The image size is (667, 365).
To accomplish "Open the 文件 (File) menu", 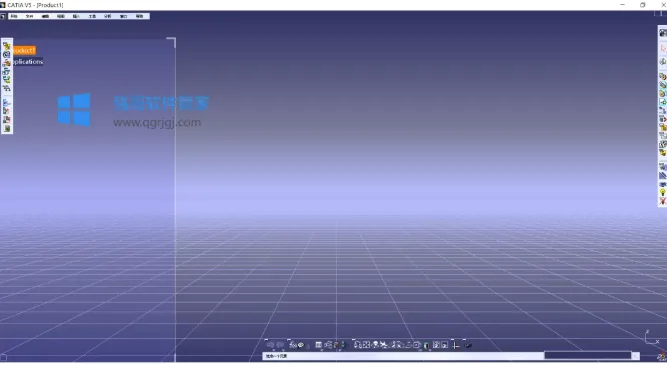I will [29, 16].
